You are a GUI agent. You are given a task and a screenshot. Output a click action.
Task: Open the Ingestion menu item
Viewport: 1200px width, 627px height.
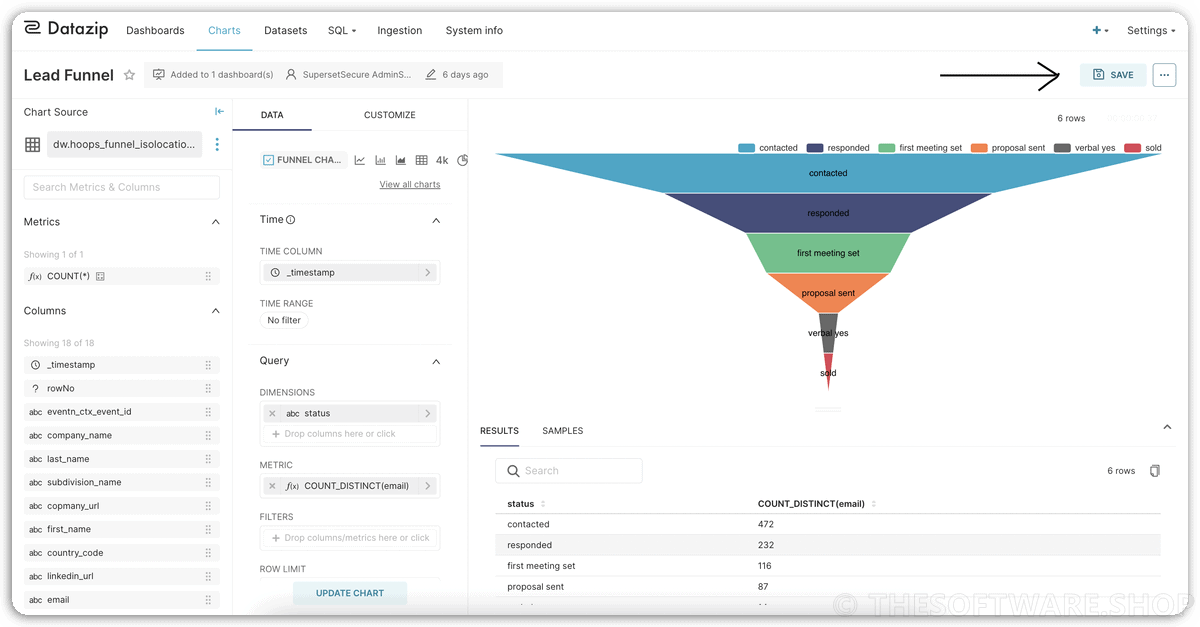pos(400,31)
